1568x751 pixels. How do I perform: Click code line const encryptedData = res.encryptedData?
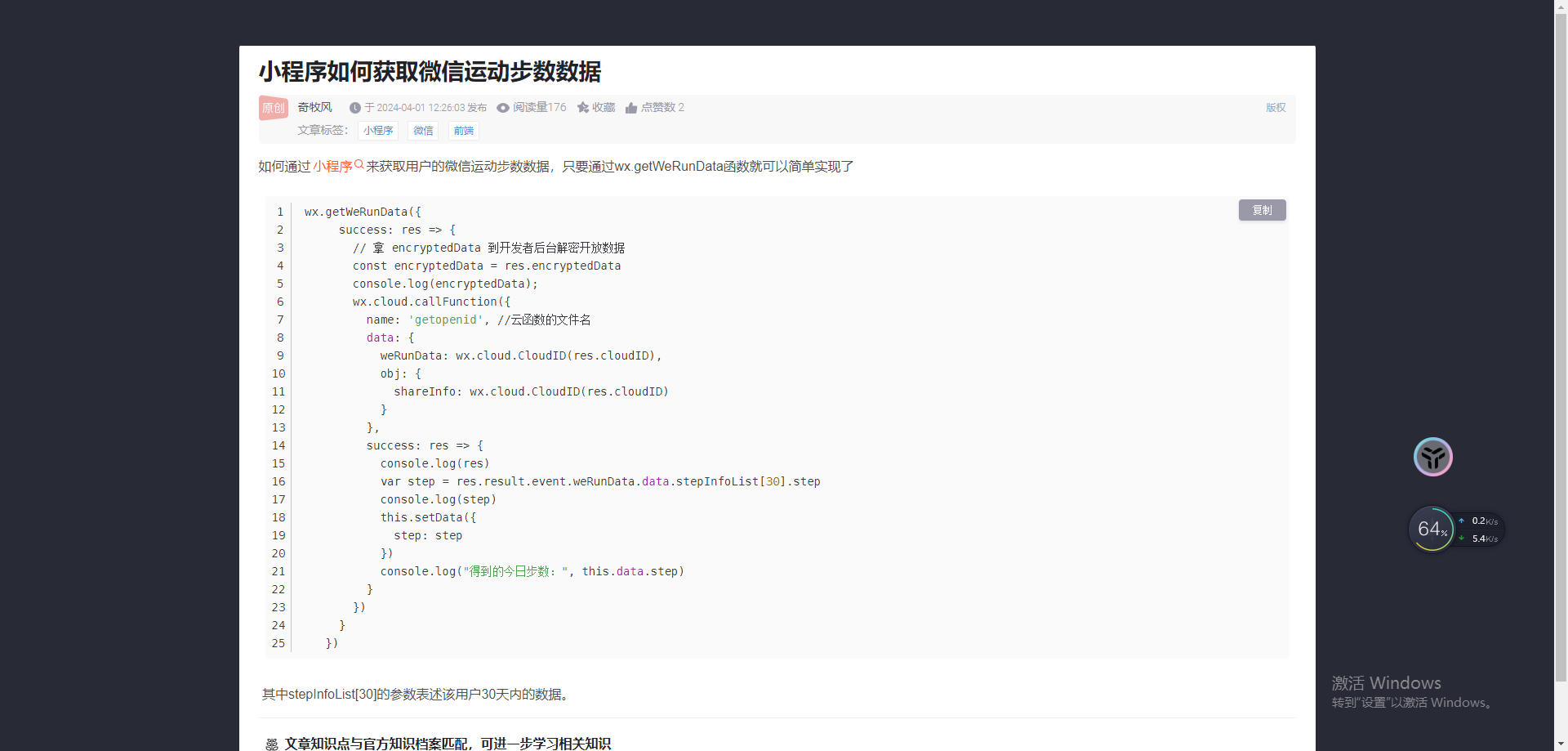(487, 266)
